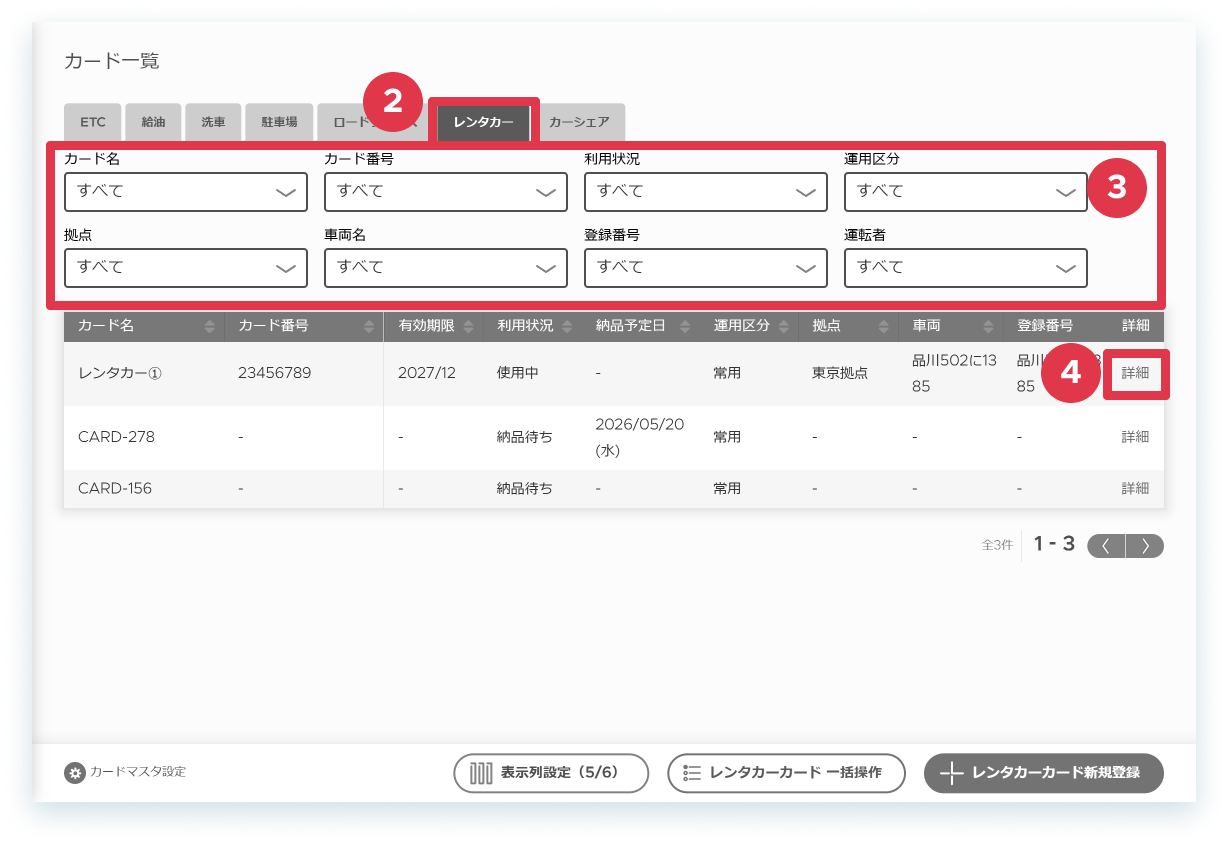Image resolution: width=1228 pixels, height=844 pixels.
Task: Sort by 利用状況 column arrows
Action: click(x=567, y=326)
